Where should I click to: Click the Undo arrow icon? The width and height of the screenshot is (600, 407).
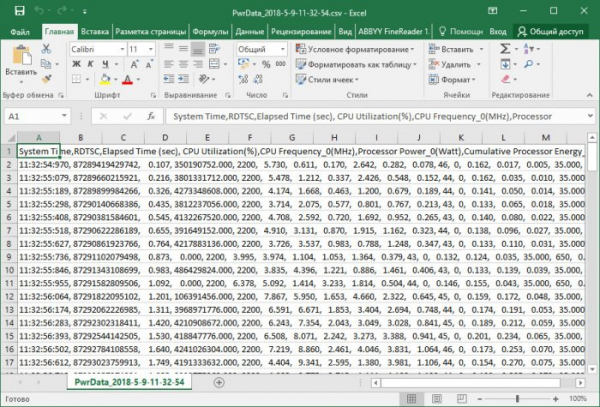coord(39,11)
